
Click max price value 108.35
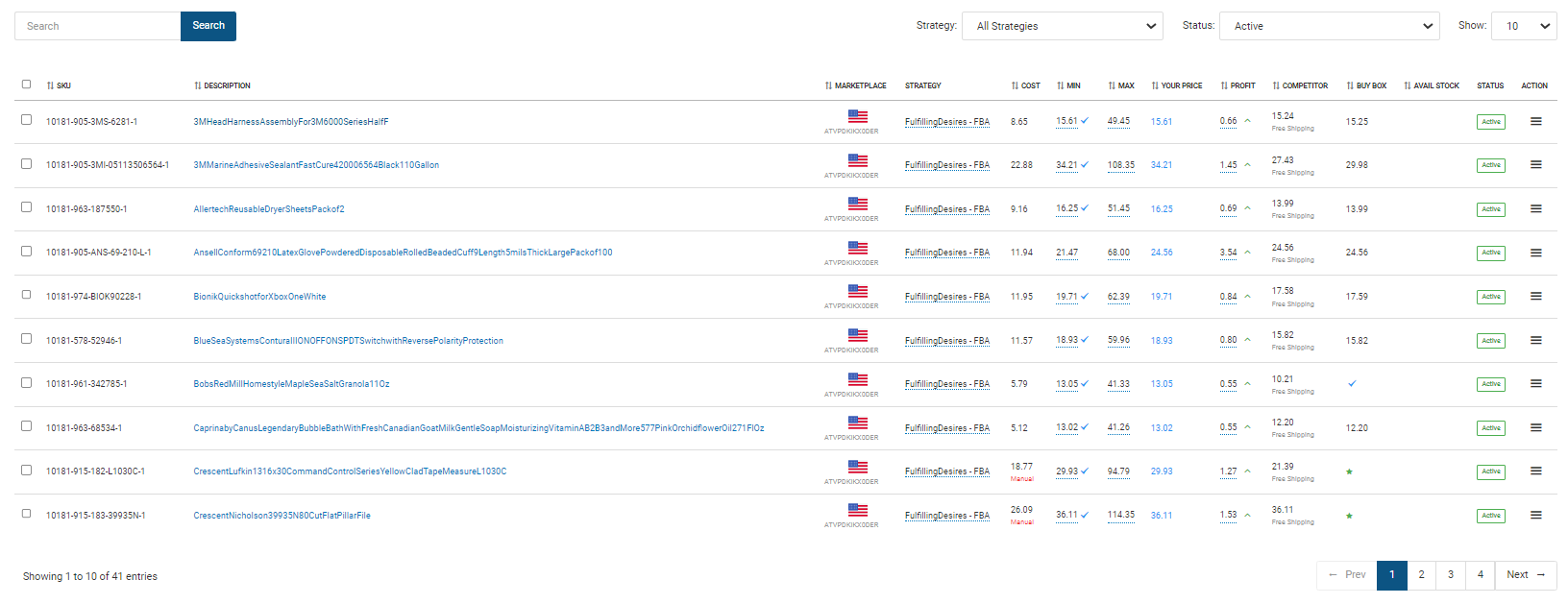point(1120,165)
